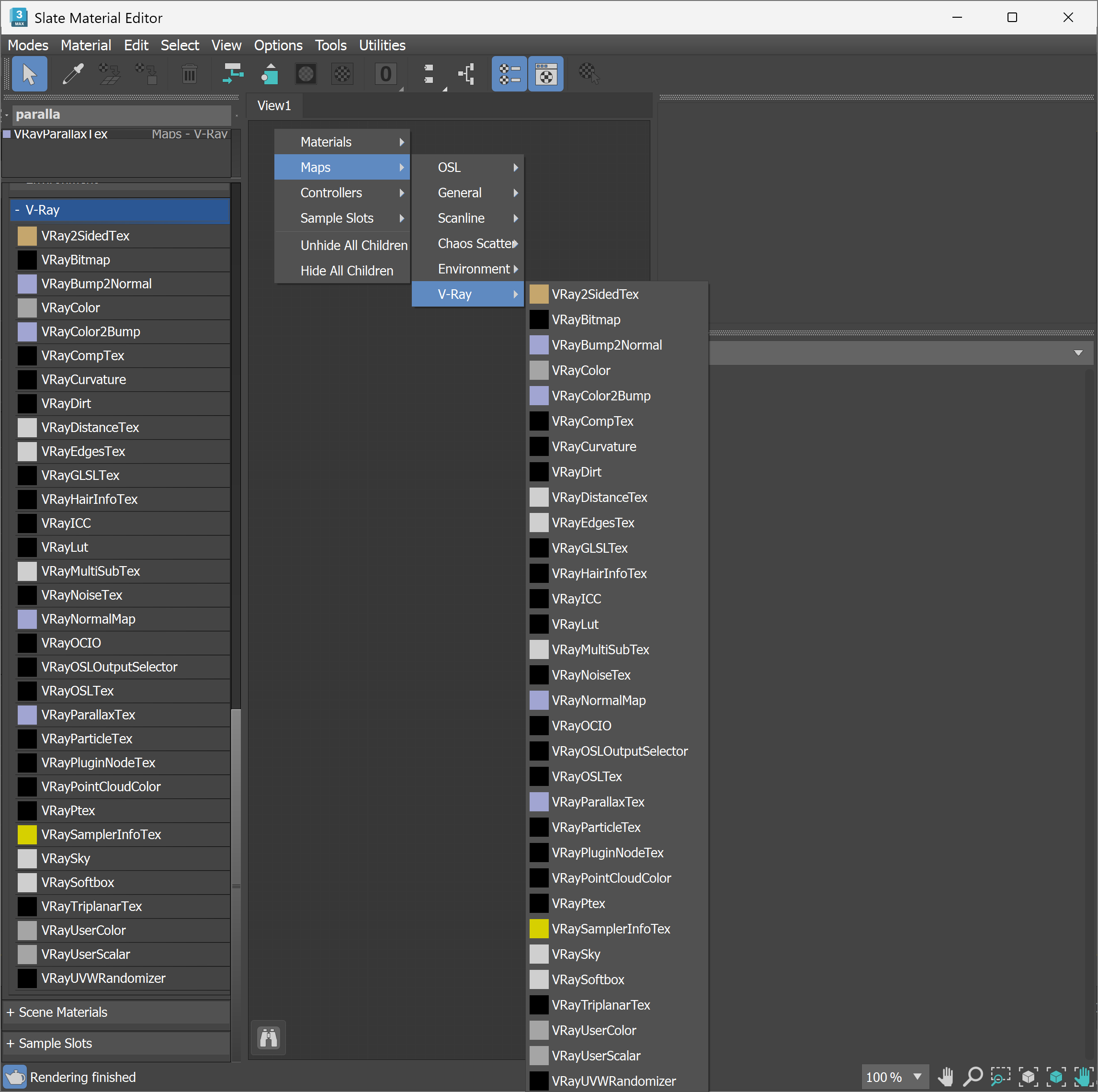The height and width of the screenshot is (1092, 1098).
Task: Choose VRayDirt in the context submenu
Action: click(x=617, y=472)
